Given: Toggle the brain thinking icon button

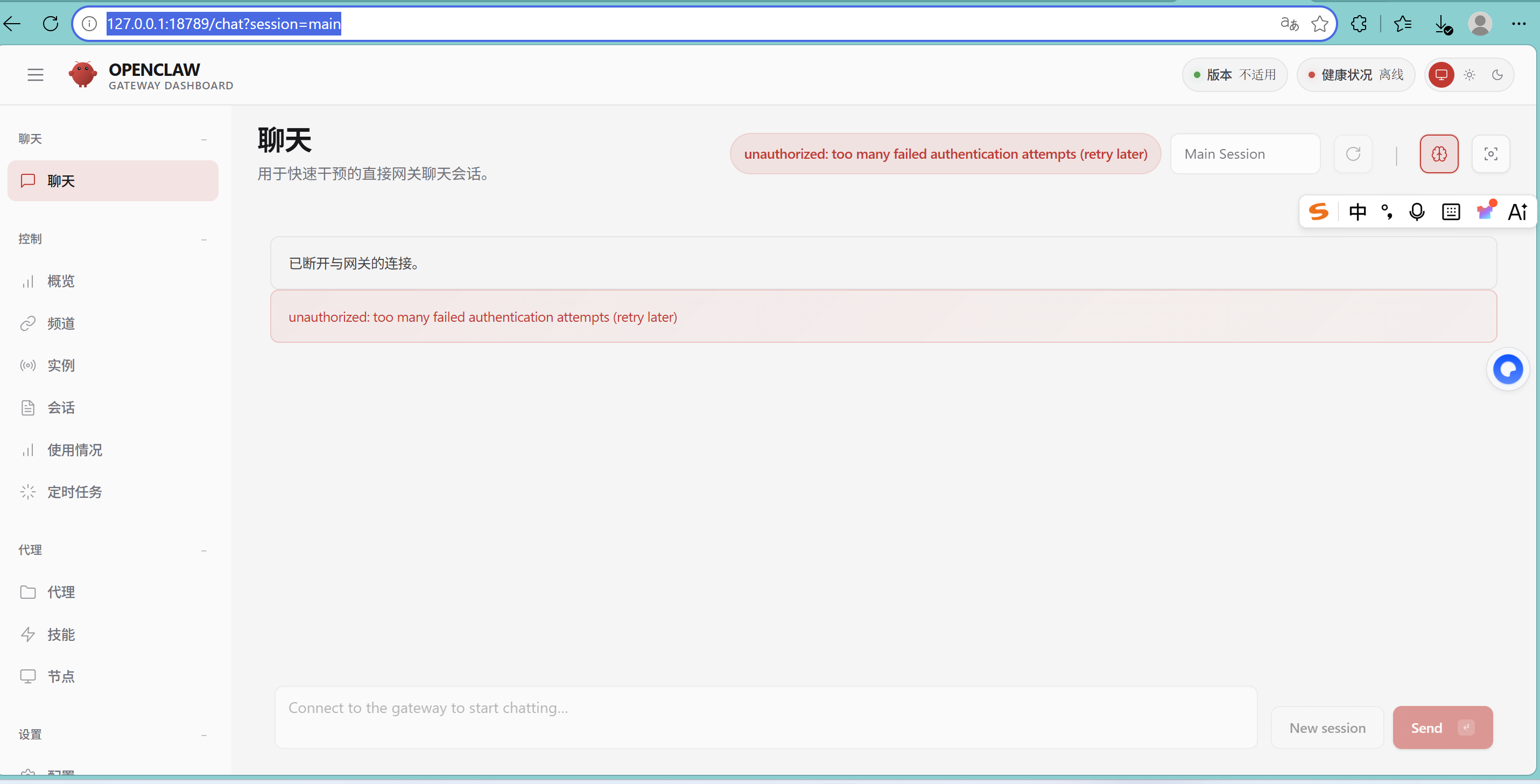Looking at the screenshot, I should point(1439,153).
